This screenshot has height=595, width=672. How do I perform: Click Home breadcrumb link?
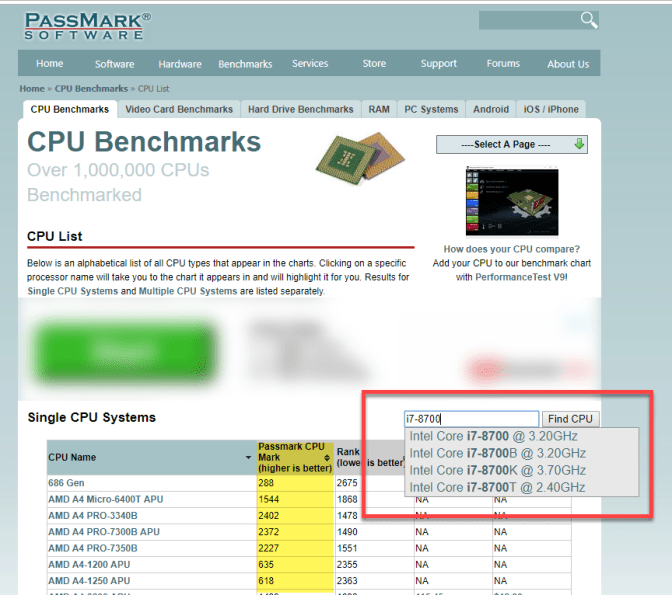tap(32, 89)
